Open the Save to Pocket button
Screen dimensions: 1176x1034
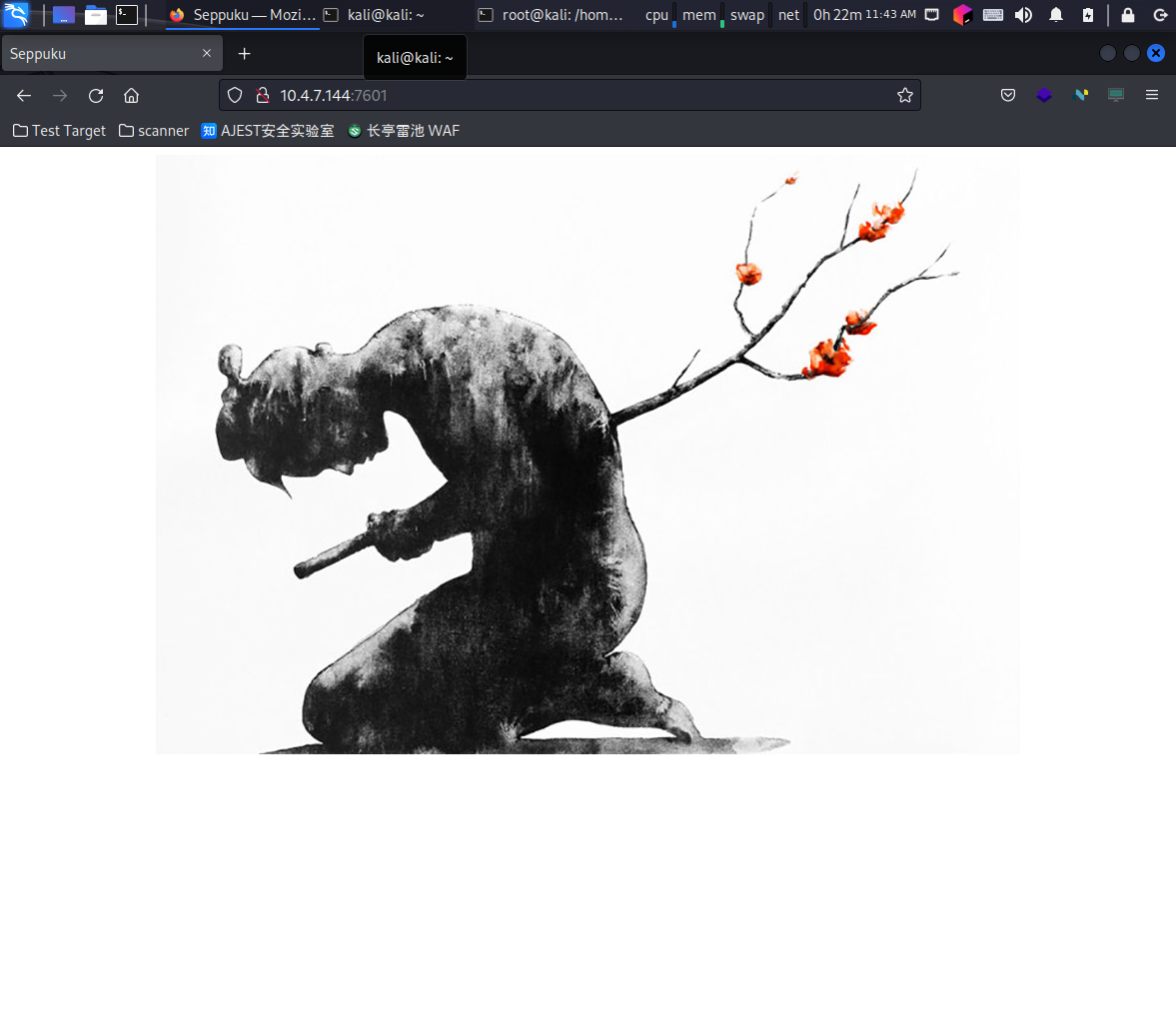(1008, 95)
